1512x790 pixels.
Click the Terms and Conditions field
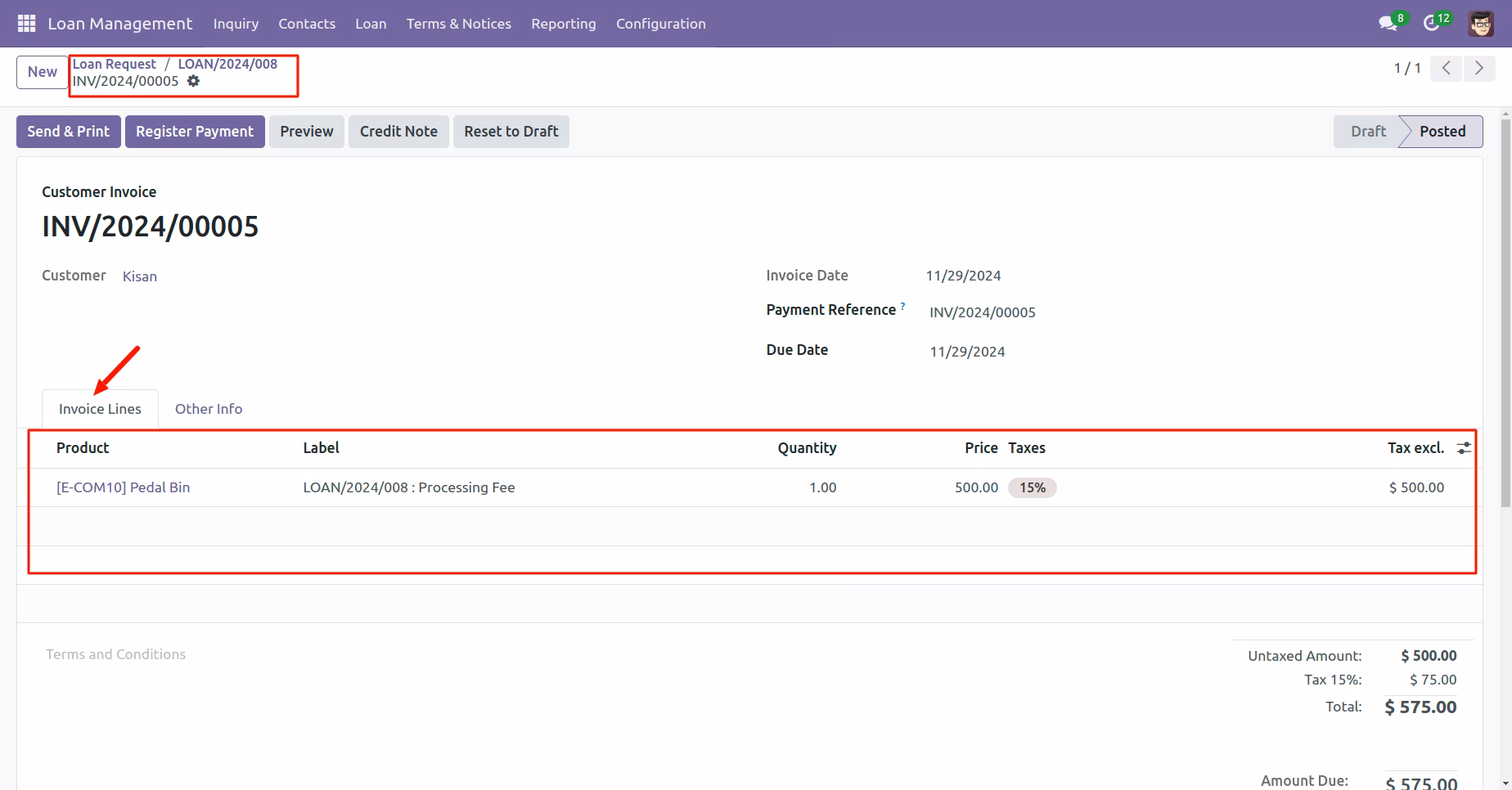click(115, 654)
